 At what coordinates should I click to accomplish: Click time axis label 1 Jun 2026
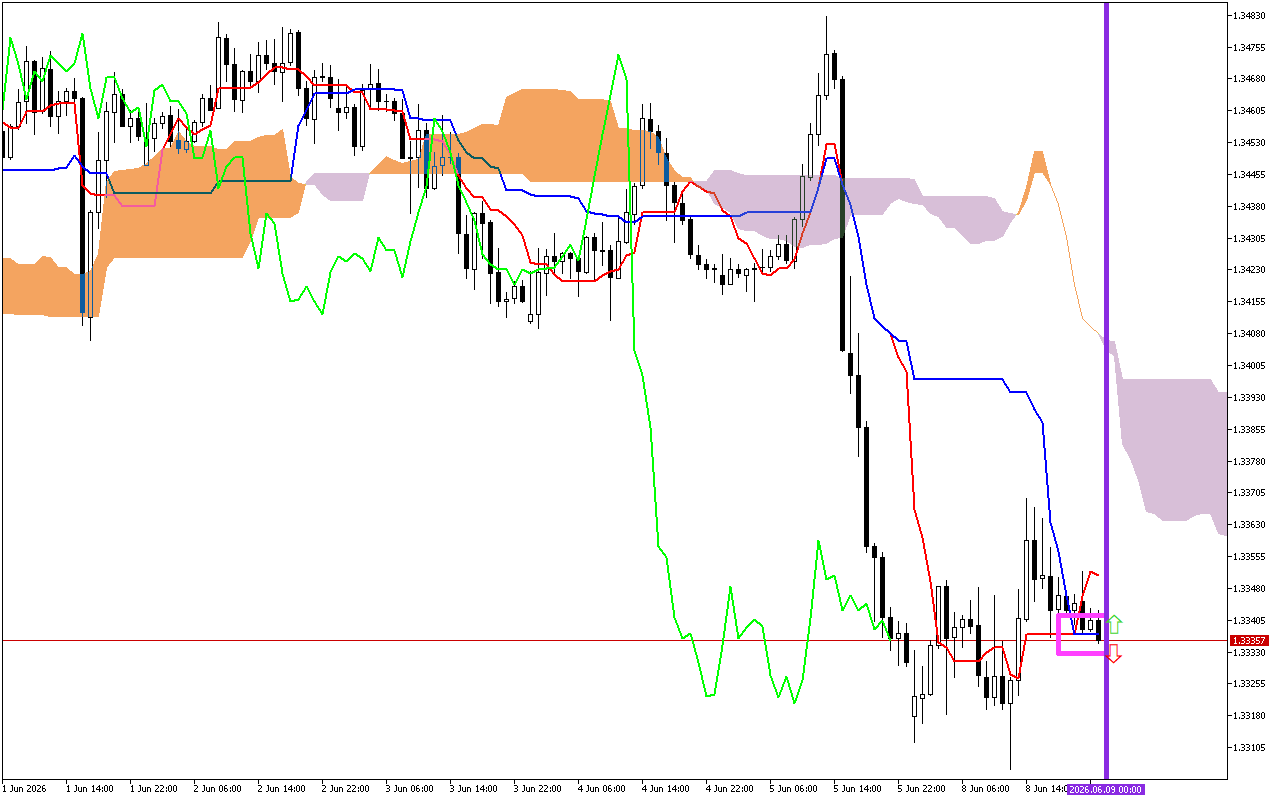coord(25,789)
